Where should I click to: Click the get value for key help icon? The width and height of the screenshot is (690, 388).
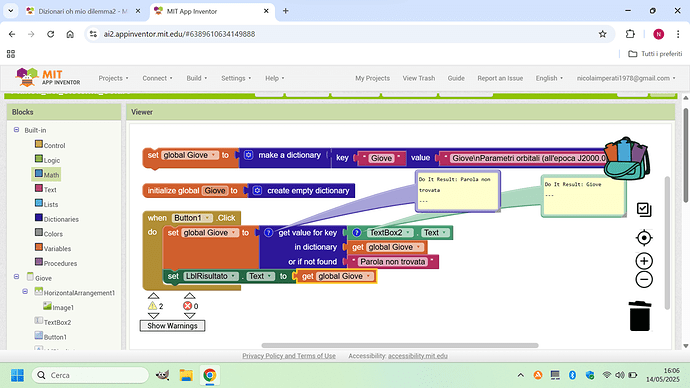268,233
